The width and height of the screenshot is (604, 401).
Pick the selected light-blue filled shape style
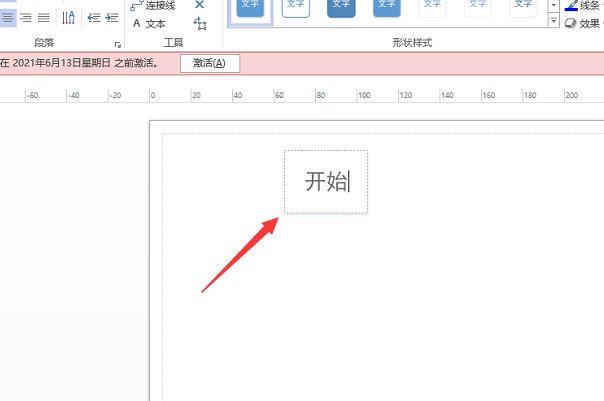pyautogui.click(x=250, y=8)
